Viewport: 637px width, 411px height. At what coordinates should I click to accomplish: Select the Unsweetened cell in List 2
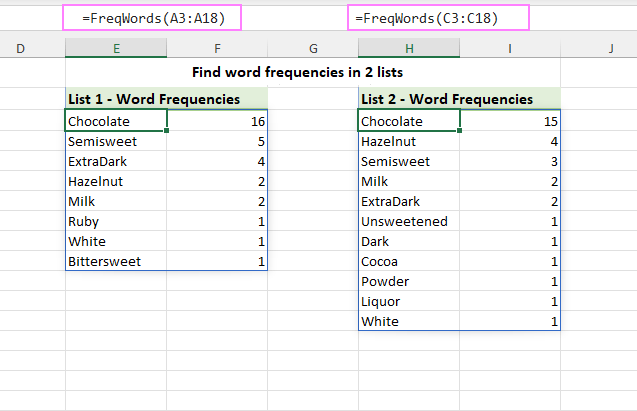(x=409, y=221)
